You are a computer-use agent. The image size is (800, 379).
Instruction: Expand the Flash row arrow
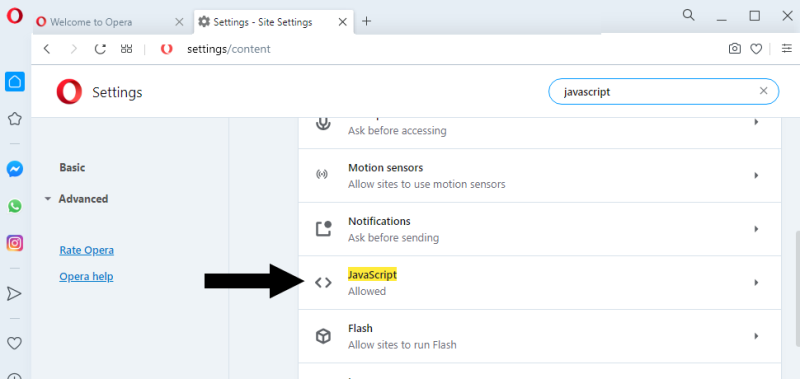[756, 336]
